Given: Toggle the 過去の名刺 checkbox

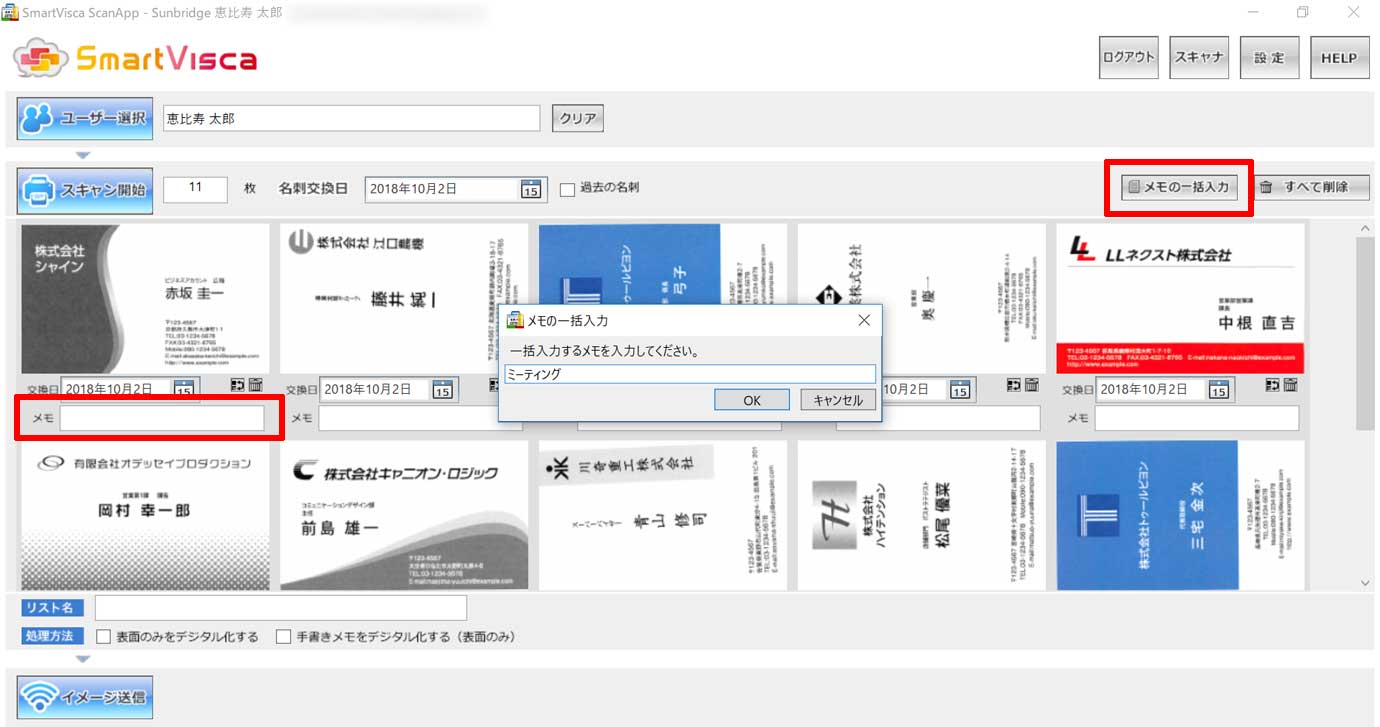Looking at the screenshot, I should tap(567, 189).
